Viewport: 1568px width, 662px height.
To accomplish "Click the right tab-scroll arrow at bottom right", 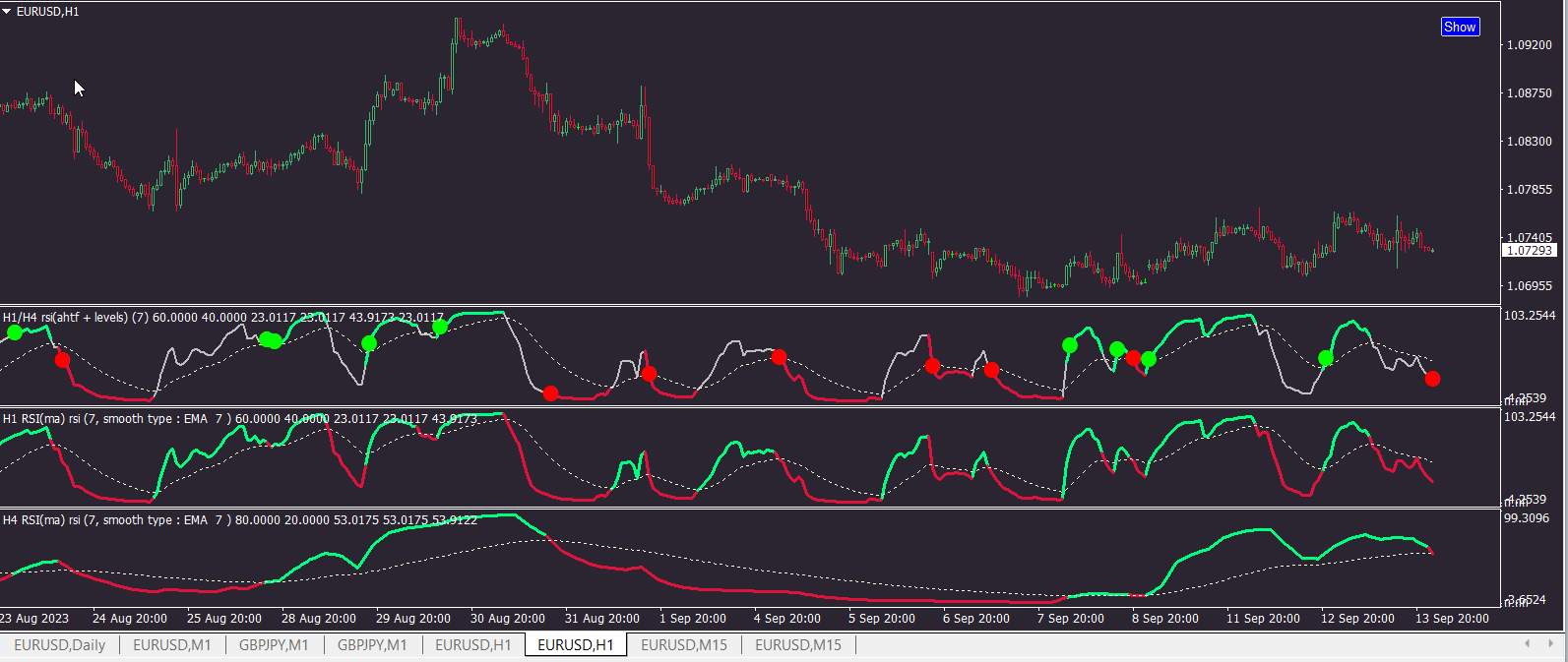I will (x=1549, y=644).
